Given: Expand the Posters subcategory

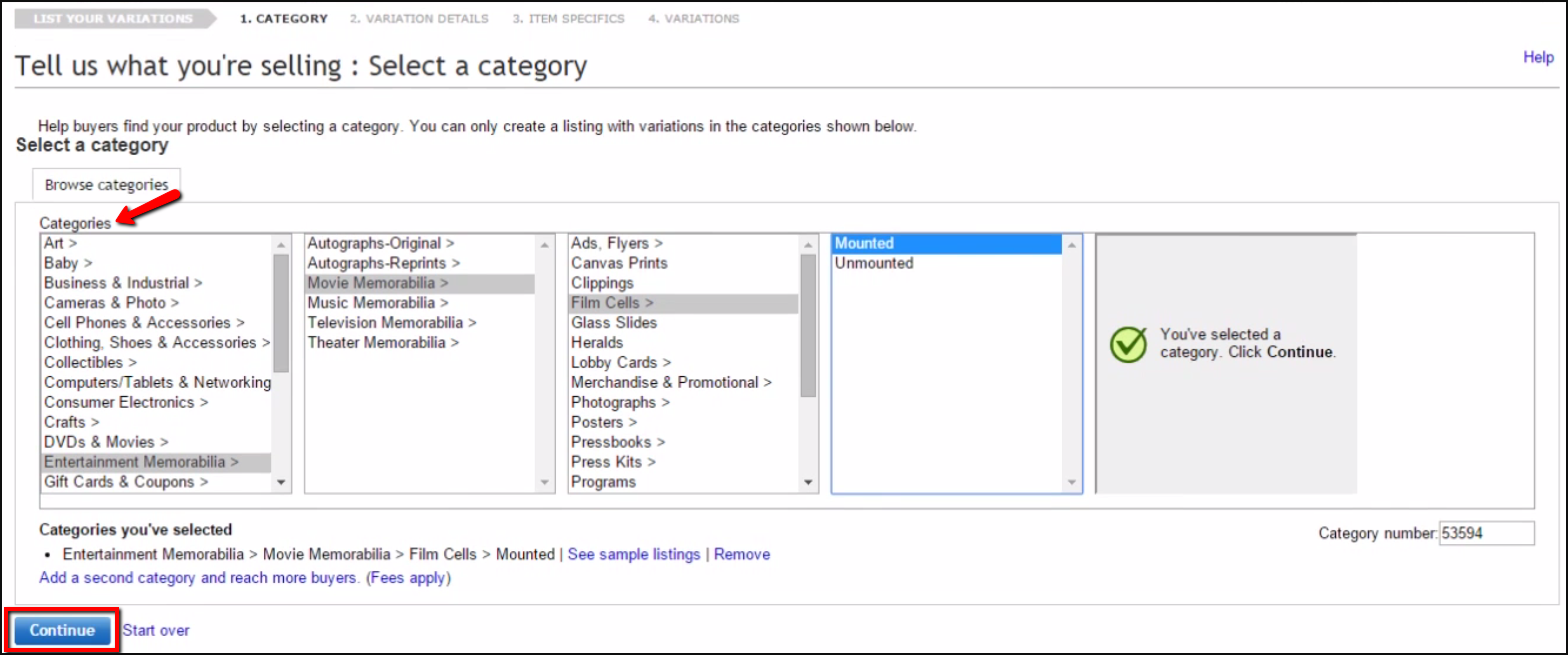Looking at the screenshot, I should click(604, 422).
